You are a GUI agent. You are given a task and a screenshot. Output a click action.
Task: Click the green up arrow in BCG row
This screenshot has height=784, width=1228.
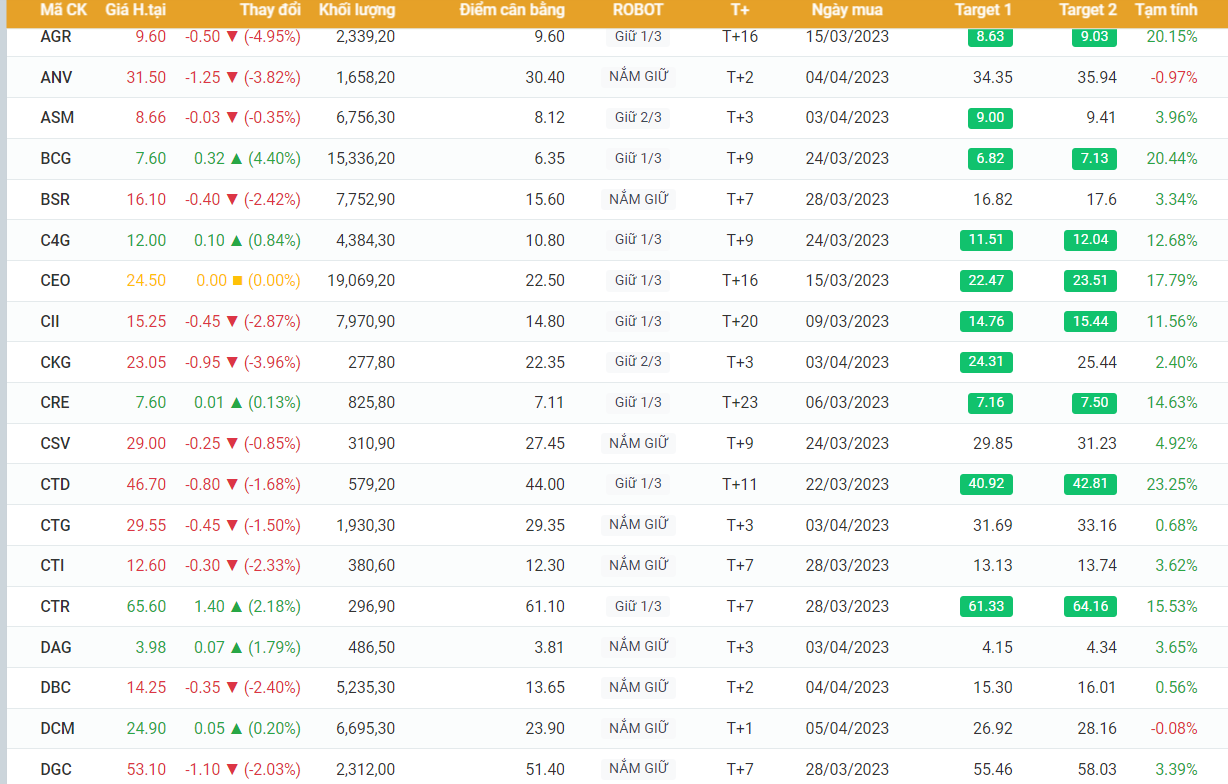(237, 158)
